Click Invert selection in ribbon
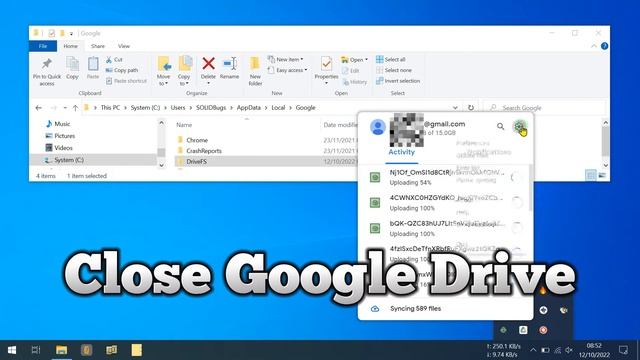The width and height of the screenshot is (640, 360). [398, 81]
